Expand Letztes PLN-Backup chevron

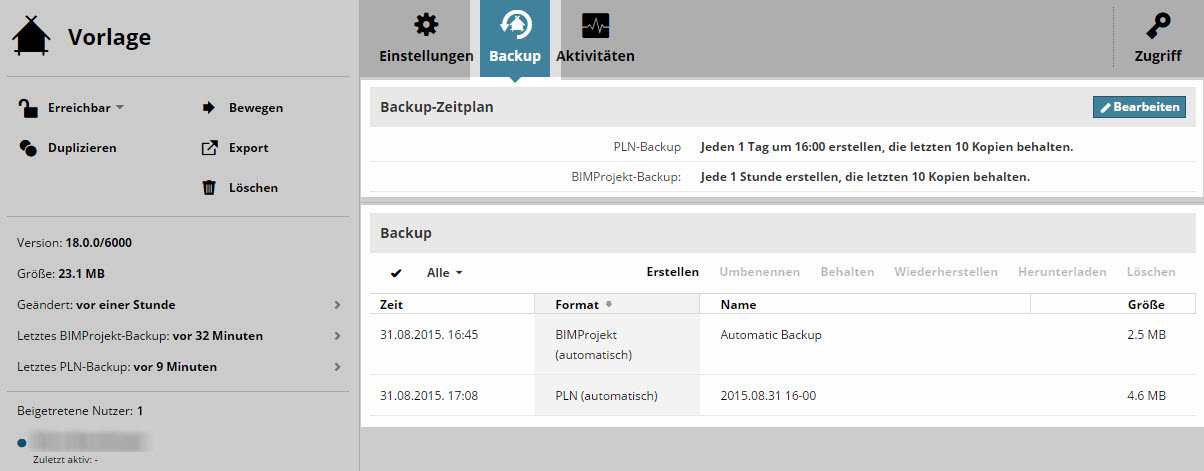coord(337,367)
